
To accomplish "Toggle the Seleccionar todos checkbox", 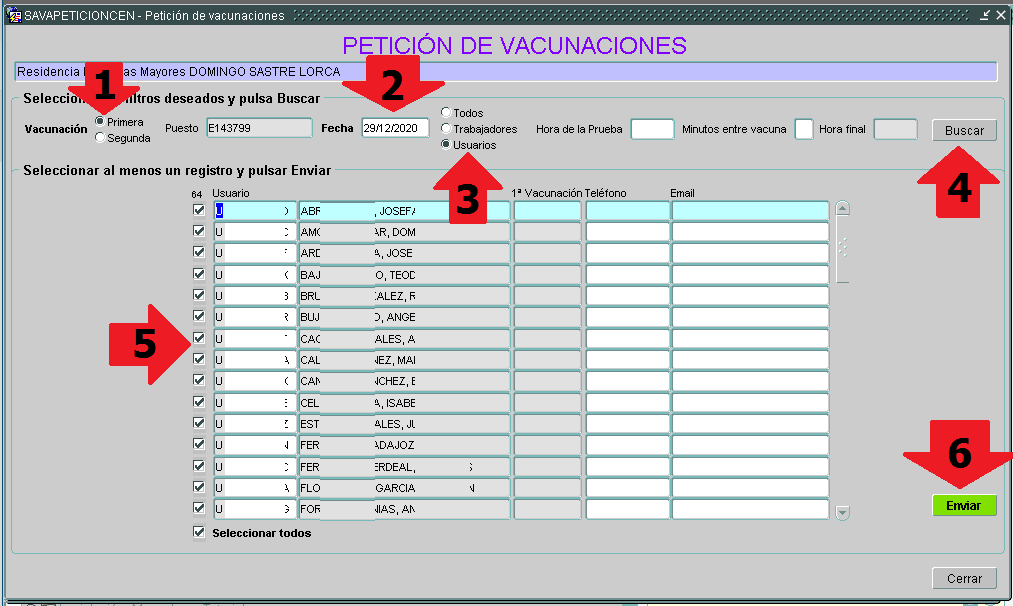I will [x=199, y=533].
